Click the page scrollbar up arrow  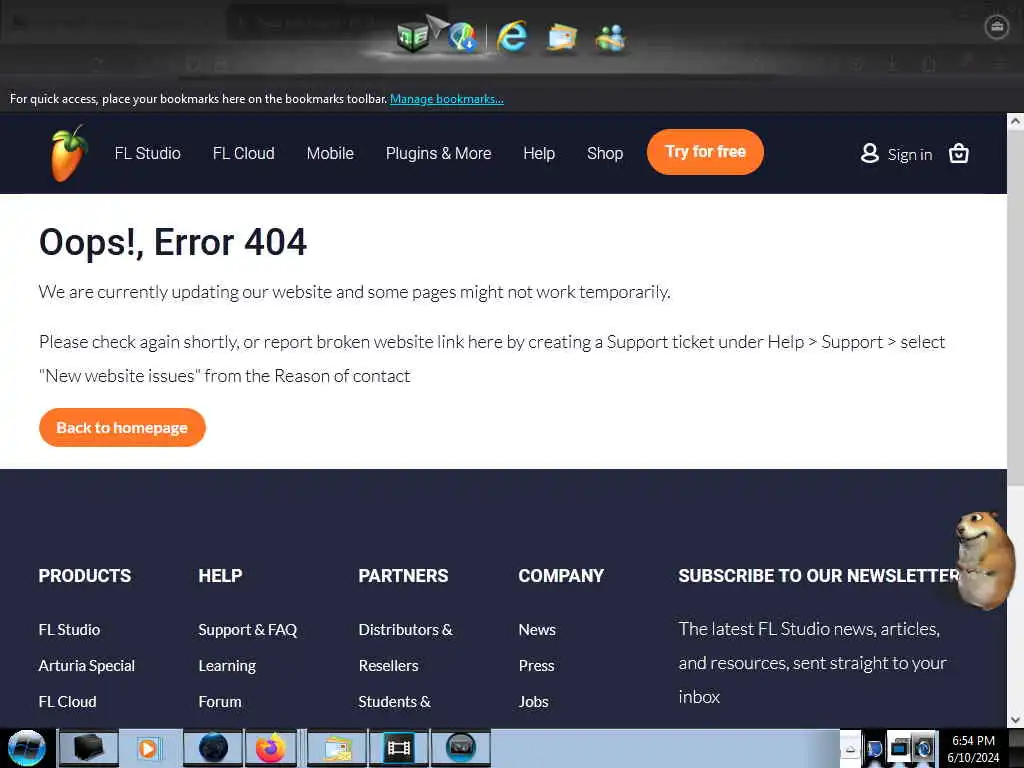(1015, 121)
